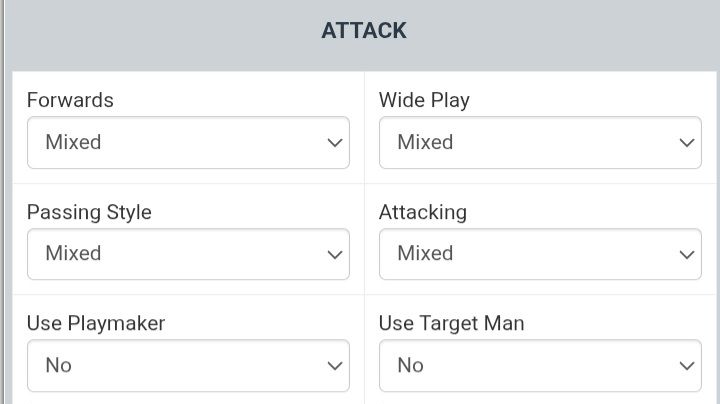Expand the Attacking combo box

pos(540,254)
